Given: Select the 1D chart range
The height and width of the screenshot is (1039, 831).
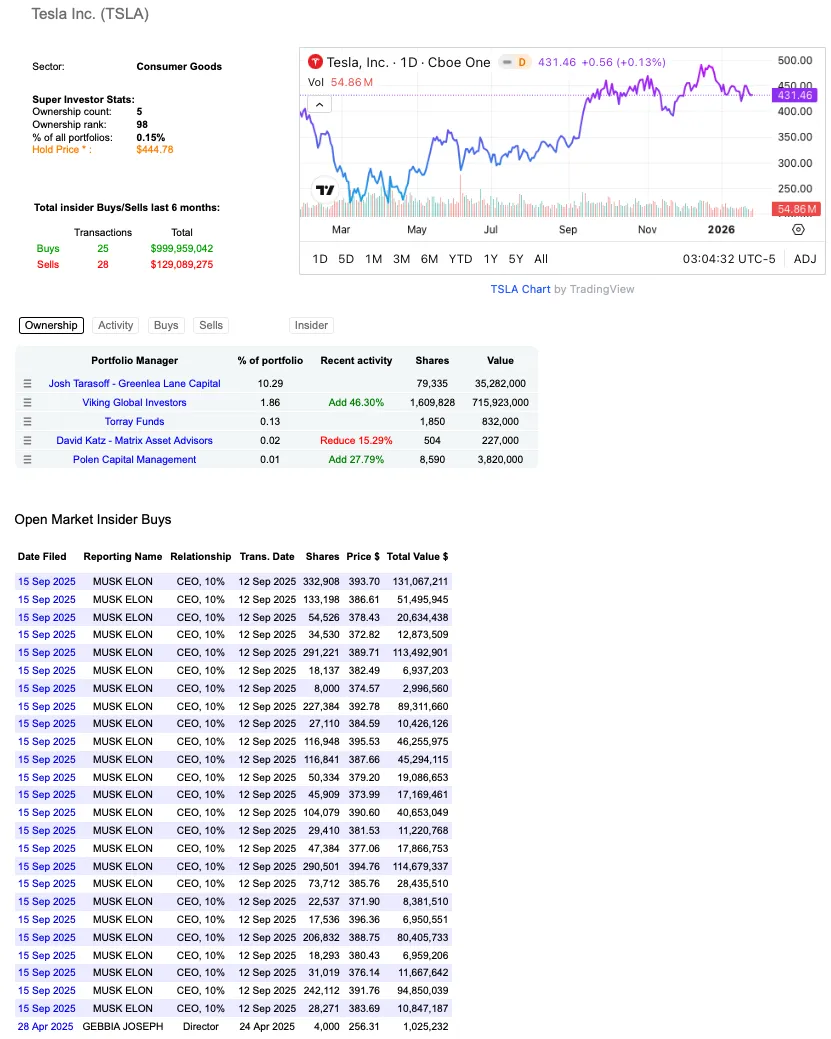Looking at the screenshot, I should click(320, 259).
